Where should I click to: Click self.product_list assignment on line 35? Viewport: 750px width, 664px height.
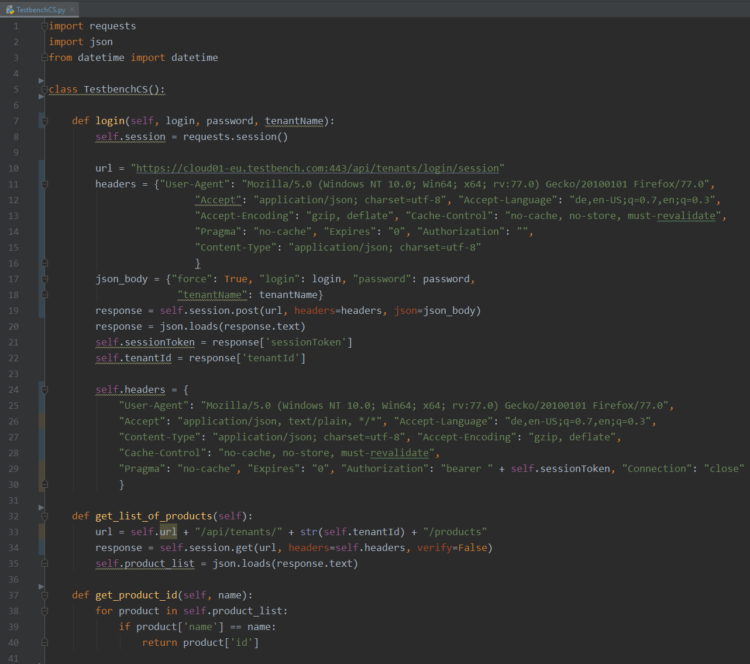pyautogui.click(x=145, y=564)
